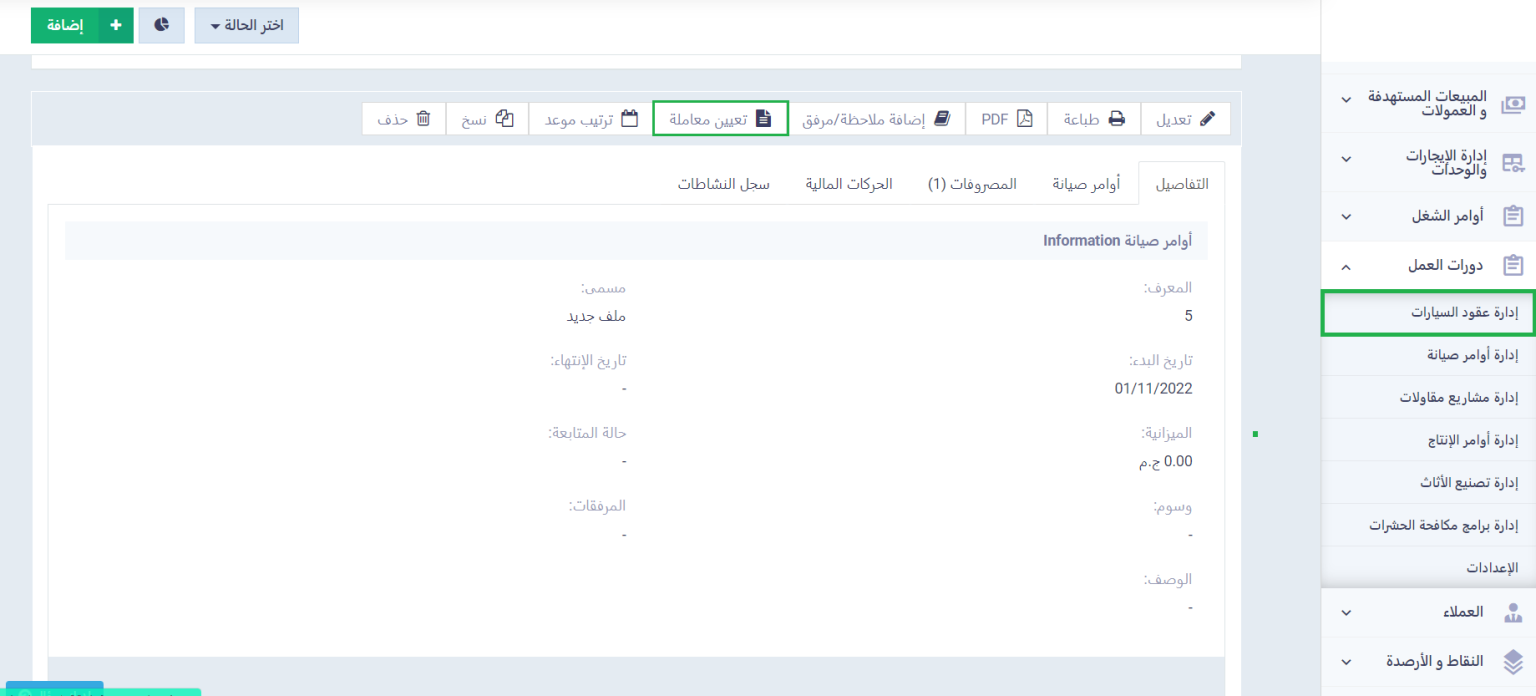Switch to the Expenses (المصروفات) tab
The height and width of the screenshot is (696, 1536).
pos(972,185)
